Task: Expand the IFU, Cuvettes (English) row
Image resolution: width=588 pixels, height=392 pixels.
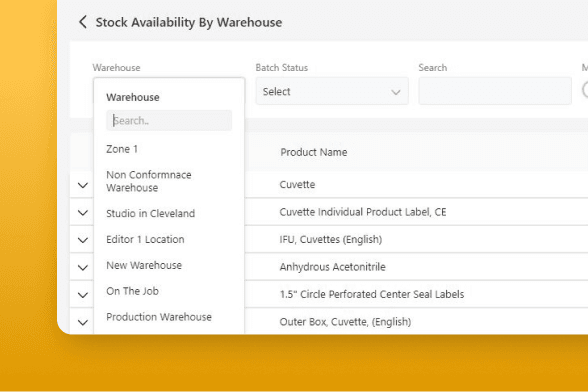Action: click(83, 240)
